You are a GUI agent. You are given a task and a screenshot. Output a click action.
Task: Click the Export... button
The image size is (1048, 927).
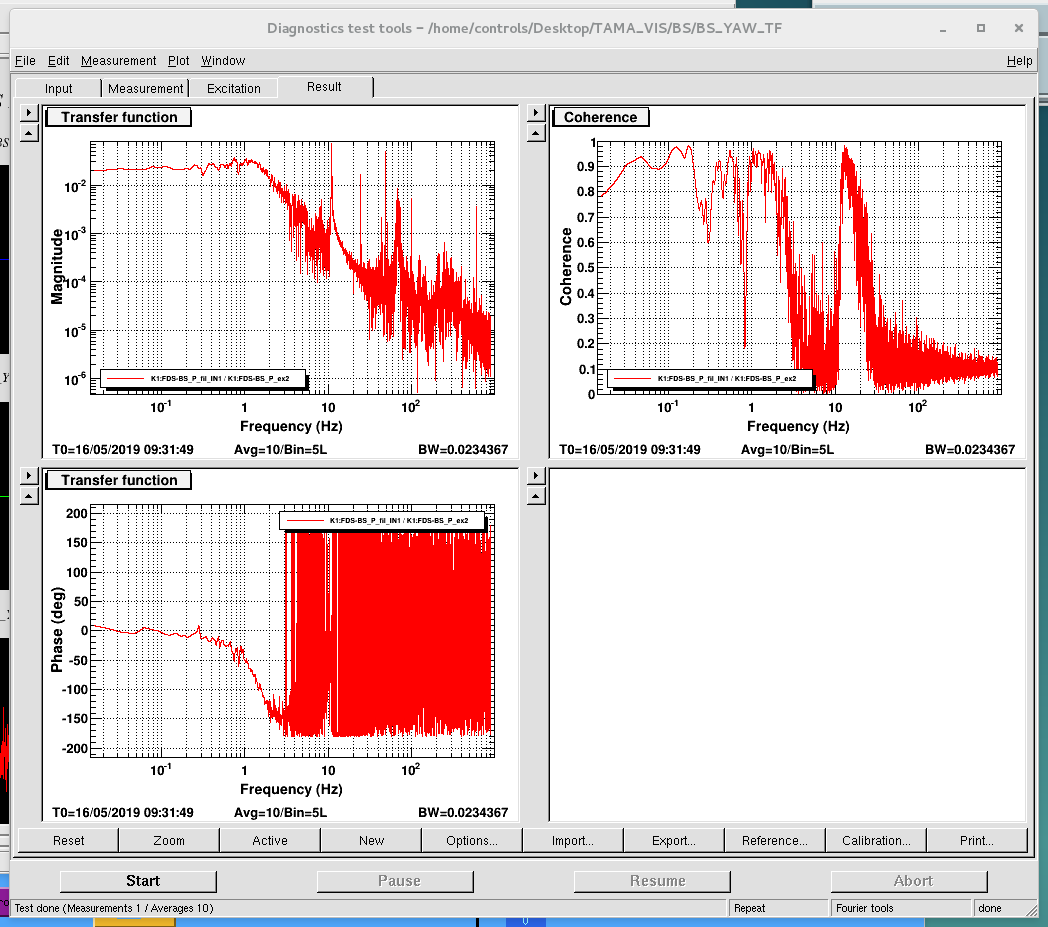pos(674,841)
